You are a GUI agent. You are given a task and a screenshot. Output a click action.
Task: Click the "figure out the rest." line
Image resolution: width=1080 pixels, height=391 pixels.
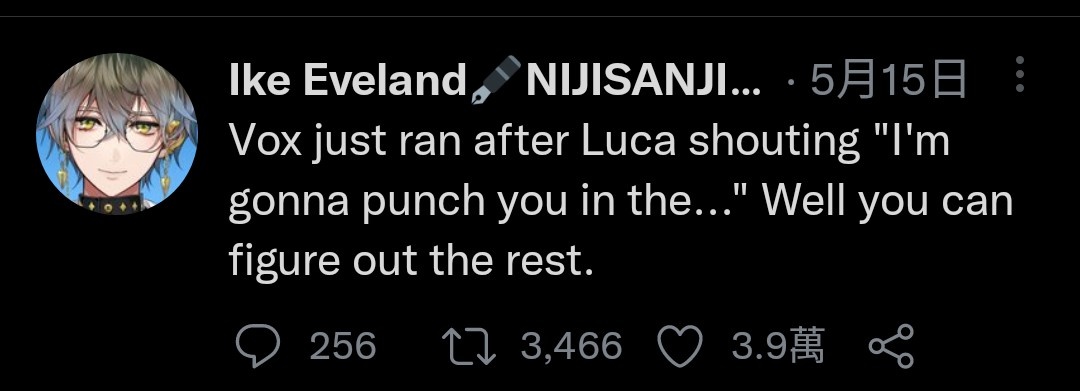(x=411, y=261)
